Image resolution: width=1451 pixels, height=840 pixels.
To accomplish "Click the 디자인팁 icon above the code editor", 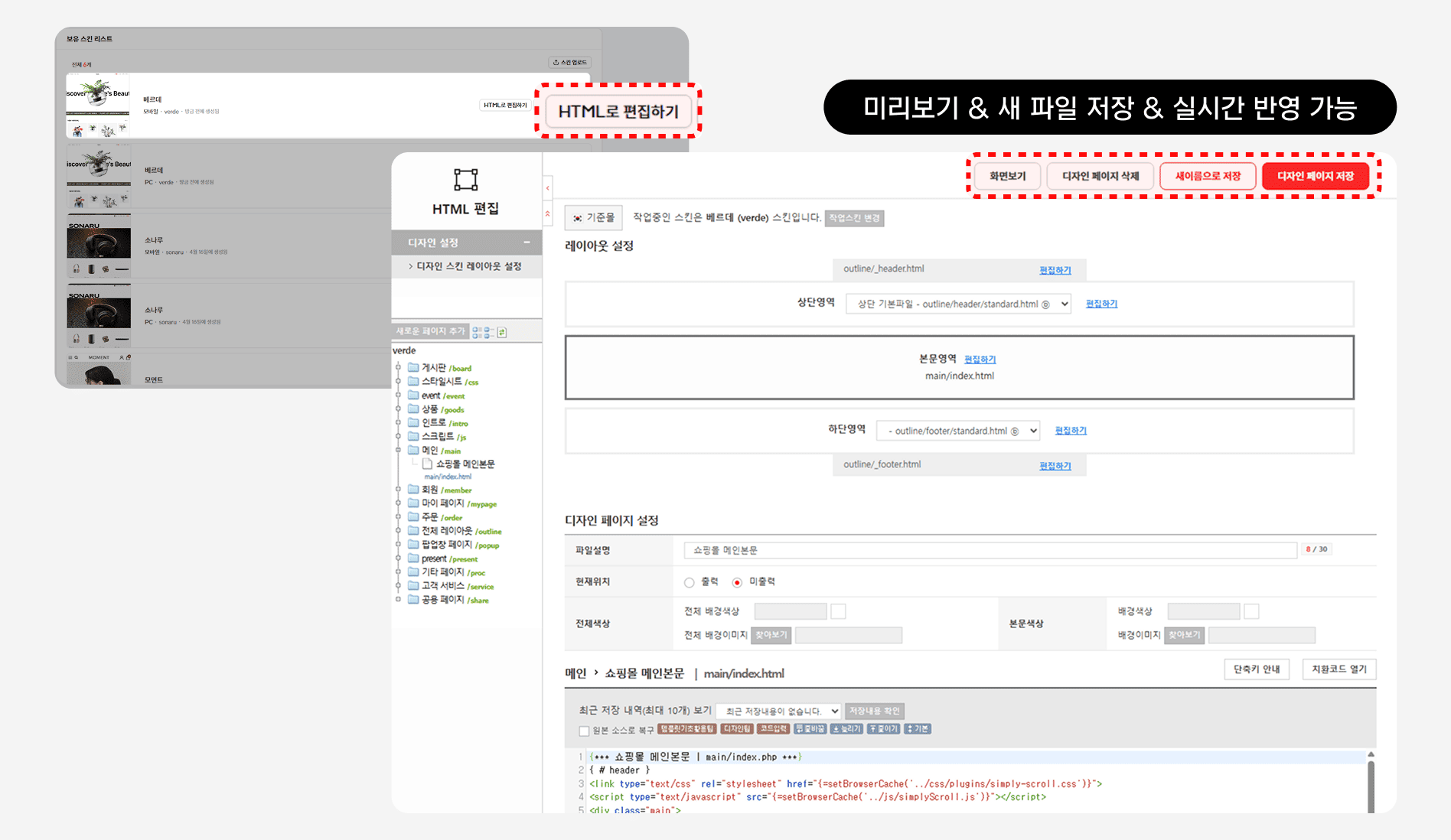I will (737, 728).
